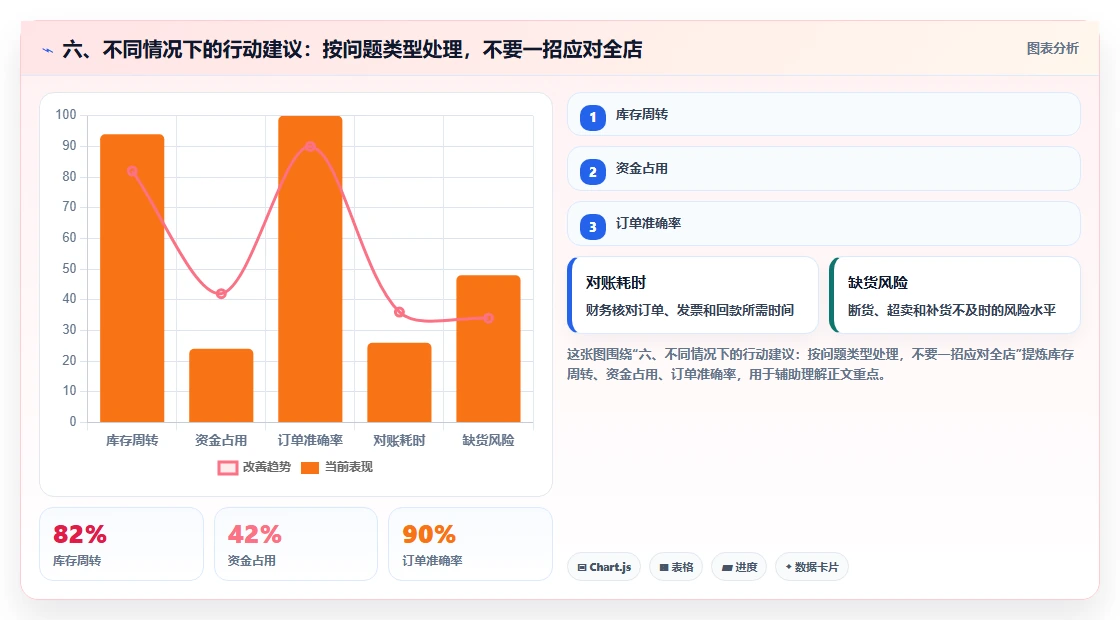
Task: Click the Chart.js tag icon
Action: point(582,568)
